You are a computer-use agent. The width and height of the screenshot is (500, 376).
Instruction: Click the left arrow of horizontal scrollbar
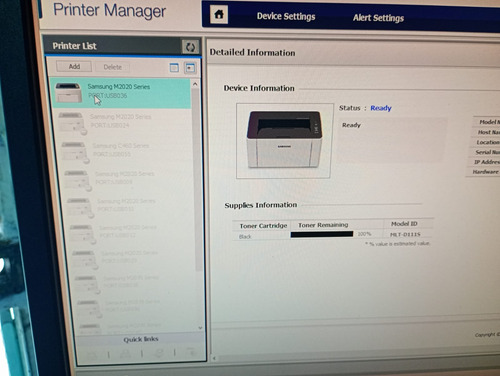(x=214, y=358)
